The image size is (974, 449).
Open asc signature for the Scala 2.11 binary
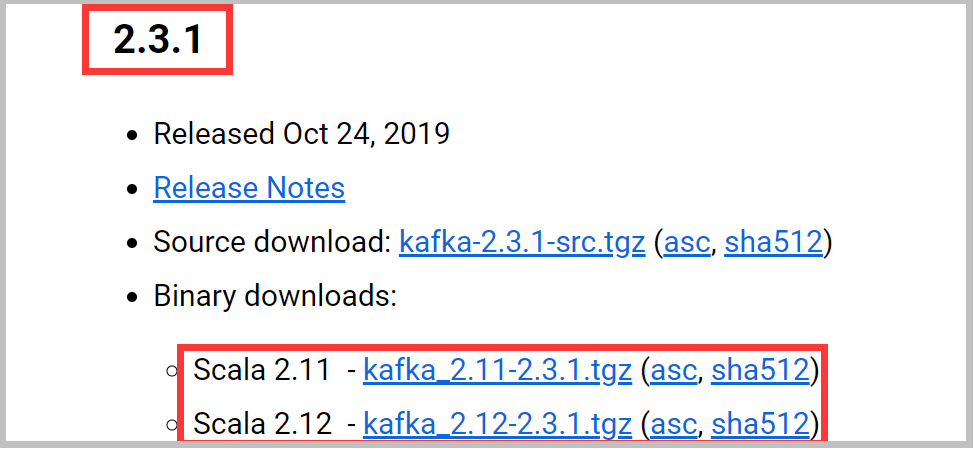pyautogui.click(x=673, y=371)
